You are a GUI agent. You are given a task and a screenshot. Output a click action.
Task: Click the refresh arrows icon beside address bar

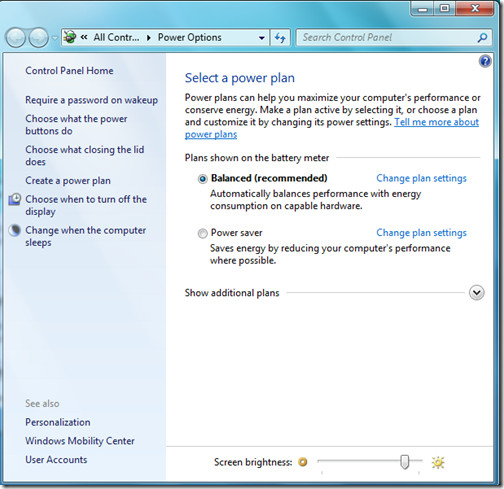pos(280,37)
